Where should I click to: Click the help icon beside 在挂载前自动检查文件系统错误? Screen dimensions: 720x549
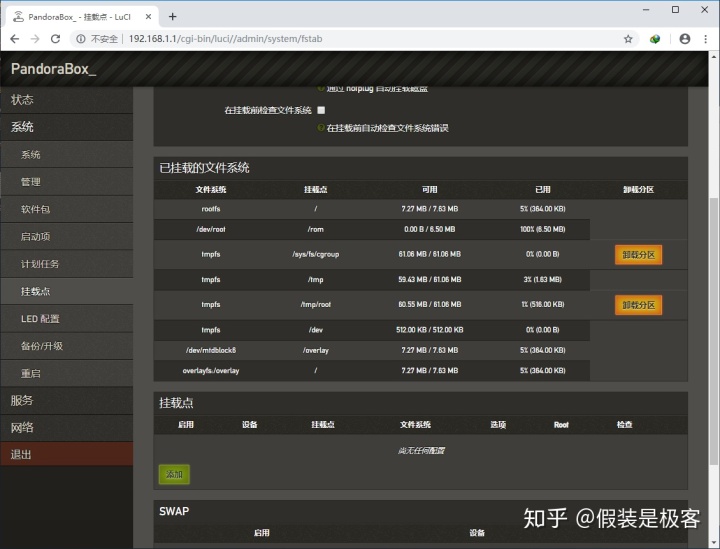pos(321,128)
